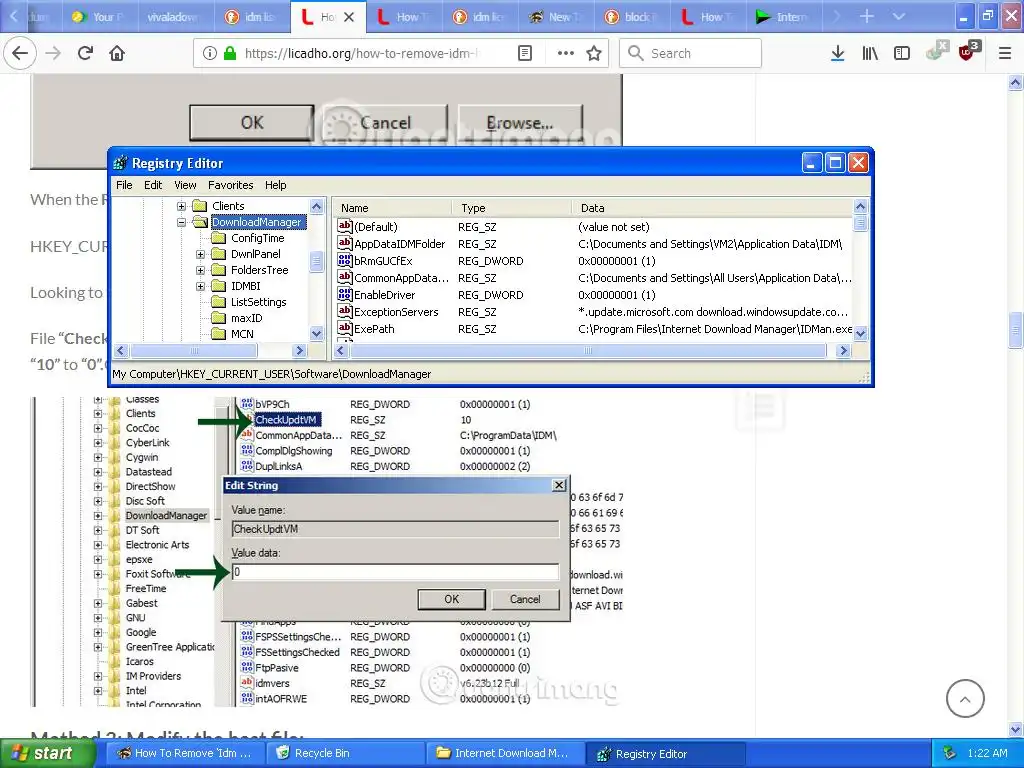Image resolution: width=1024 pixels, height=768 pixels.
Task: Go back with browser back arrow
Action: pyautogui.click(x=20, y=53)
